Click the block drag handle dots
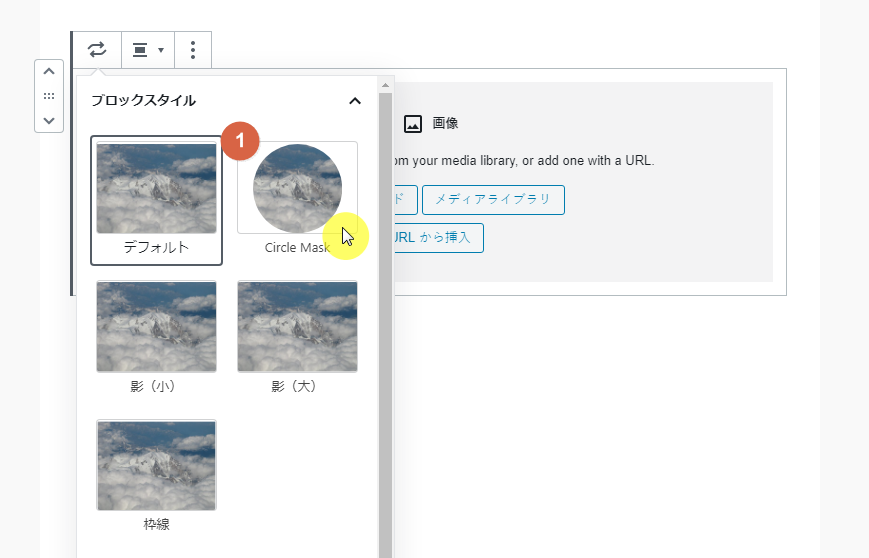This screenshot has height=558, width=869. [49, 96]
